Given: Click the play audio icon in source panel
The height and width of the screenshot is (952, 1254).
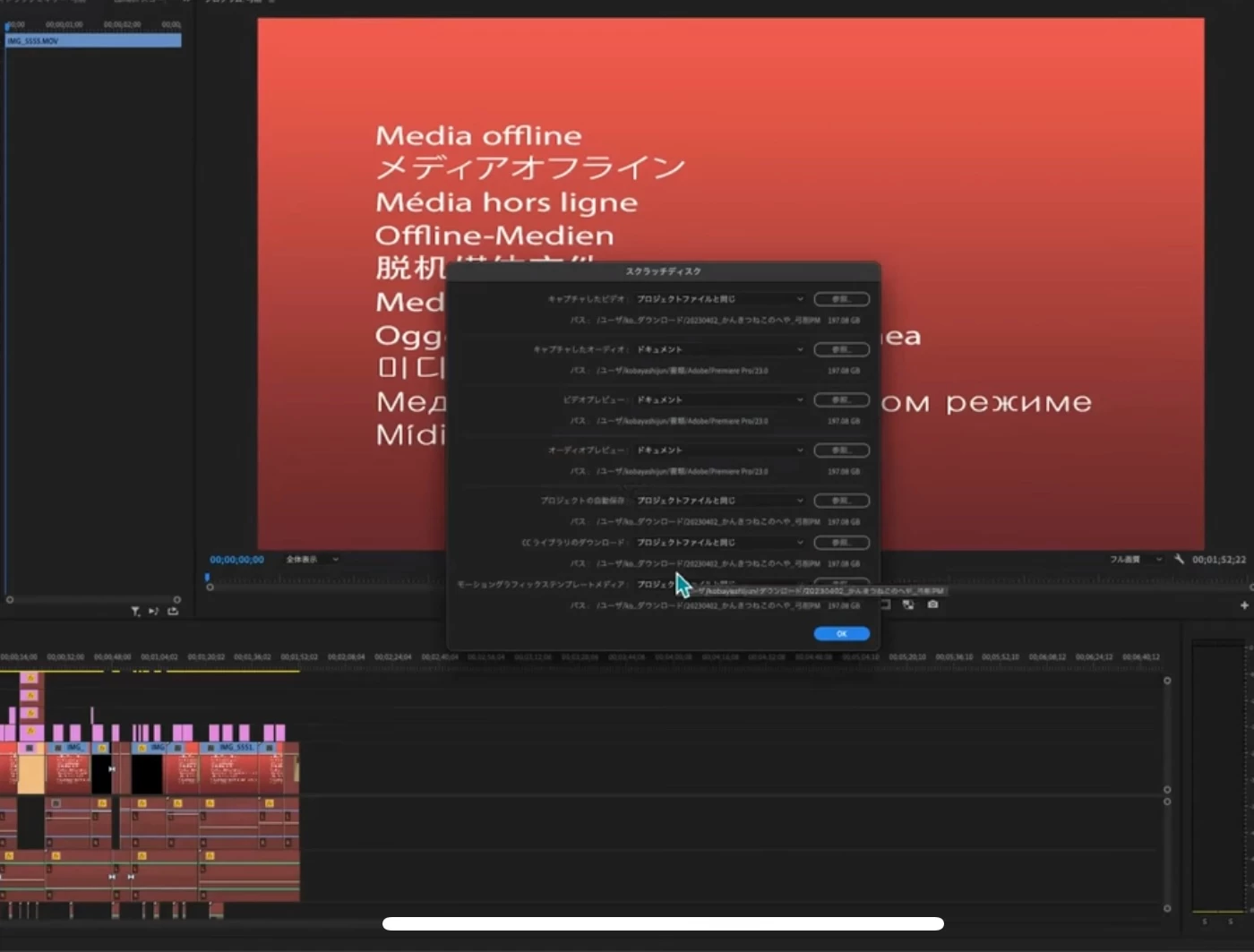Looking at the screenshot, I should (x=154, y=612).
